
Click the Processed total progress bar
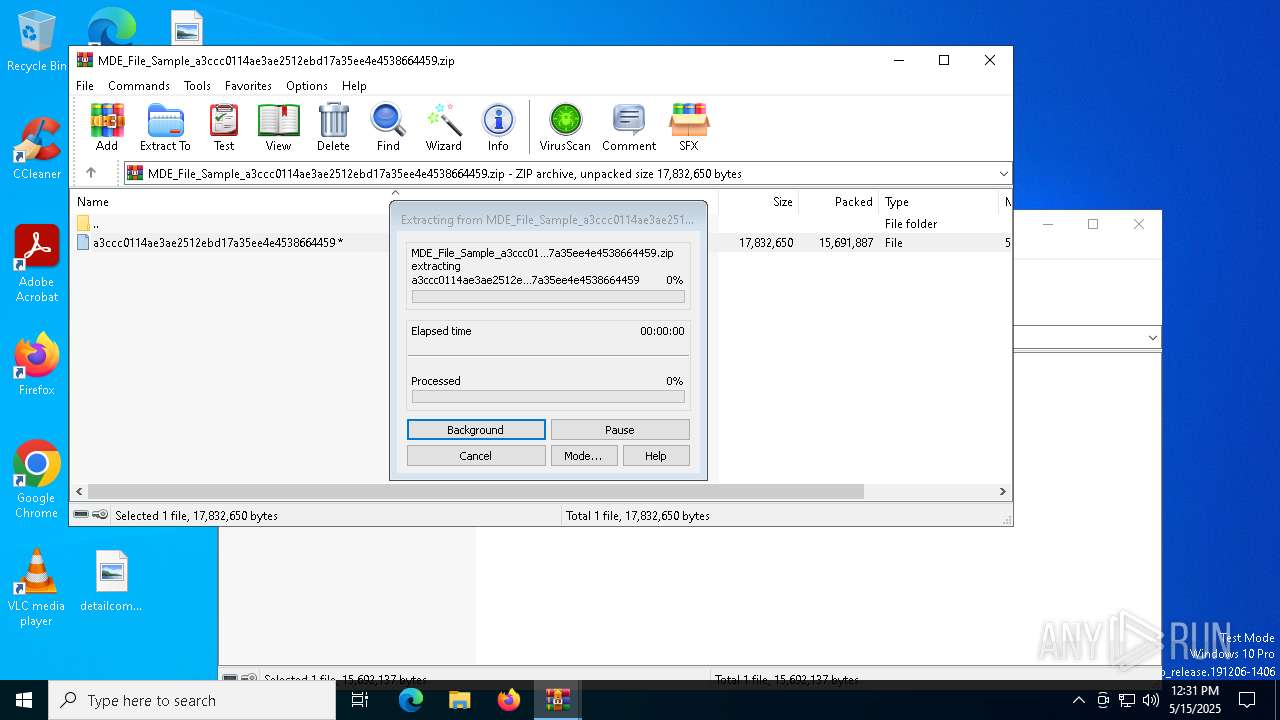(548, 397)
